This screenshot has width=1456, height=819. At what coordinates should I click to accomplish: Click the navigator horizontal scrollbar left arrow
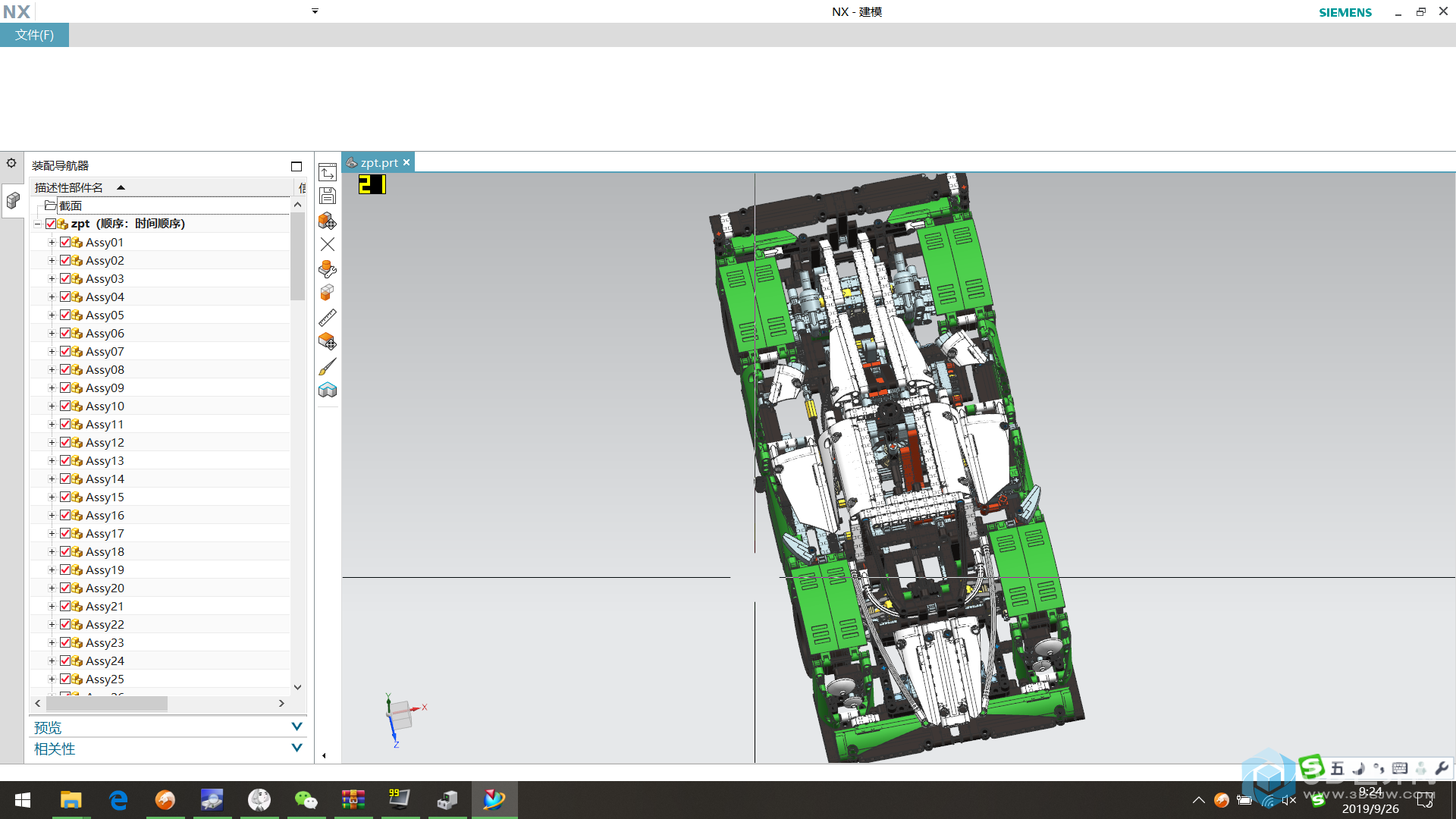(38, 704)
